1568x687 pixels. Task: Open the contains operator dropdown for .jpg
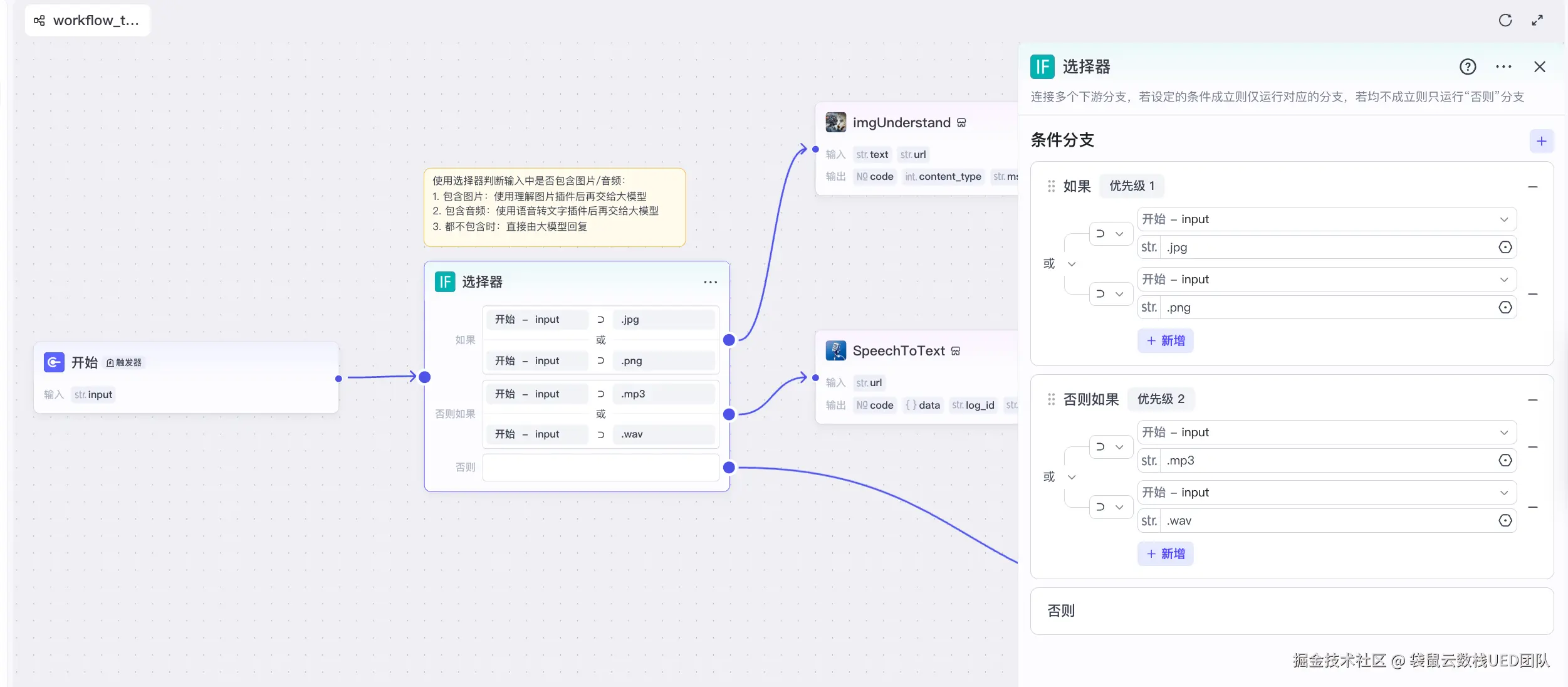click(1110, 234)
